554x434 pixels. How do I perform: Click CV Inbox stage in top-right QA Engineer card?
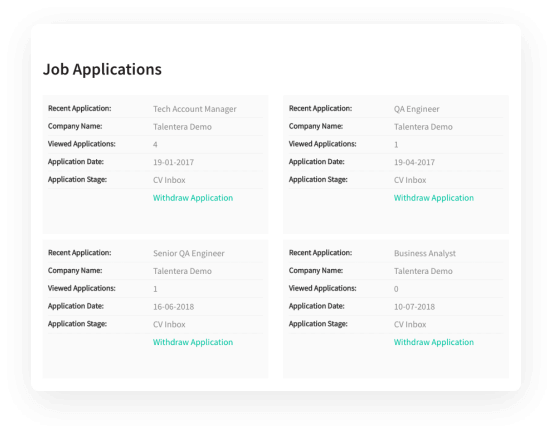pyautogui.click(x=410, y=180)
